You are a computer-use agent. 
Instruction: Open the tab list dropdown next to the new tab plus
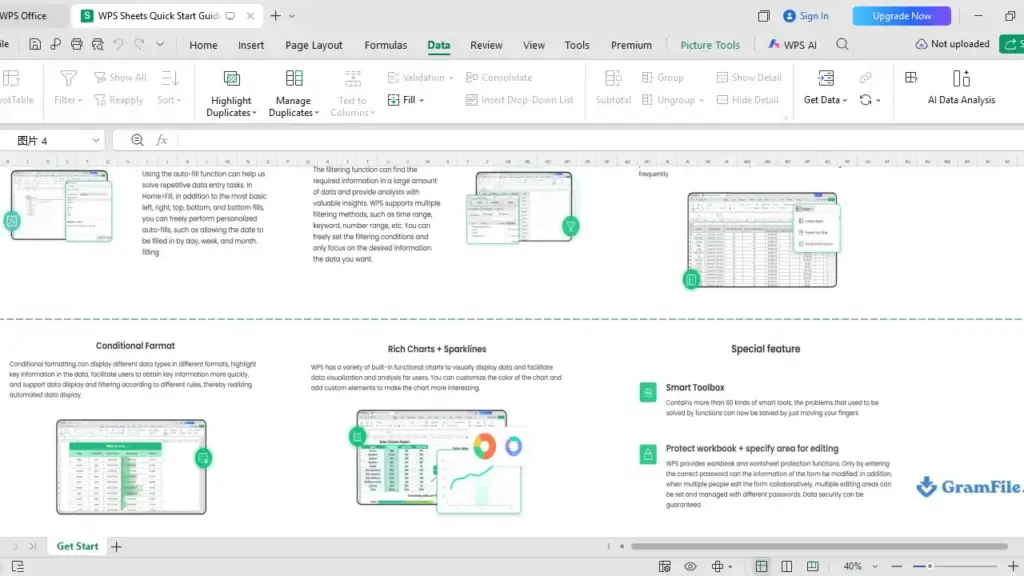[x=292, y=16]
